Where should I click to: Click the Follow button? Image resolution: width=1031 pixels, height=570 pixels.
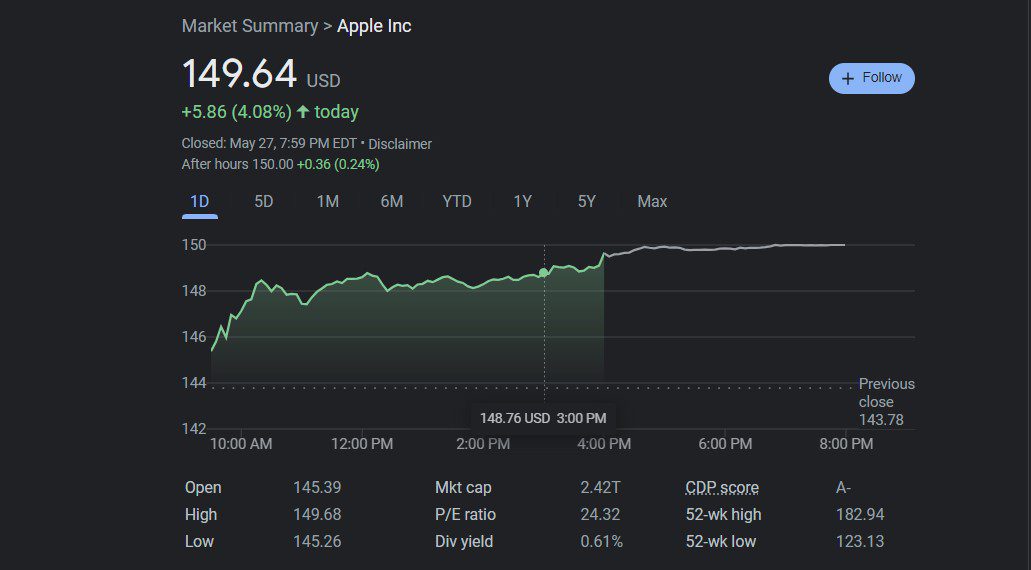click(x=871, y=78)
